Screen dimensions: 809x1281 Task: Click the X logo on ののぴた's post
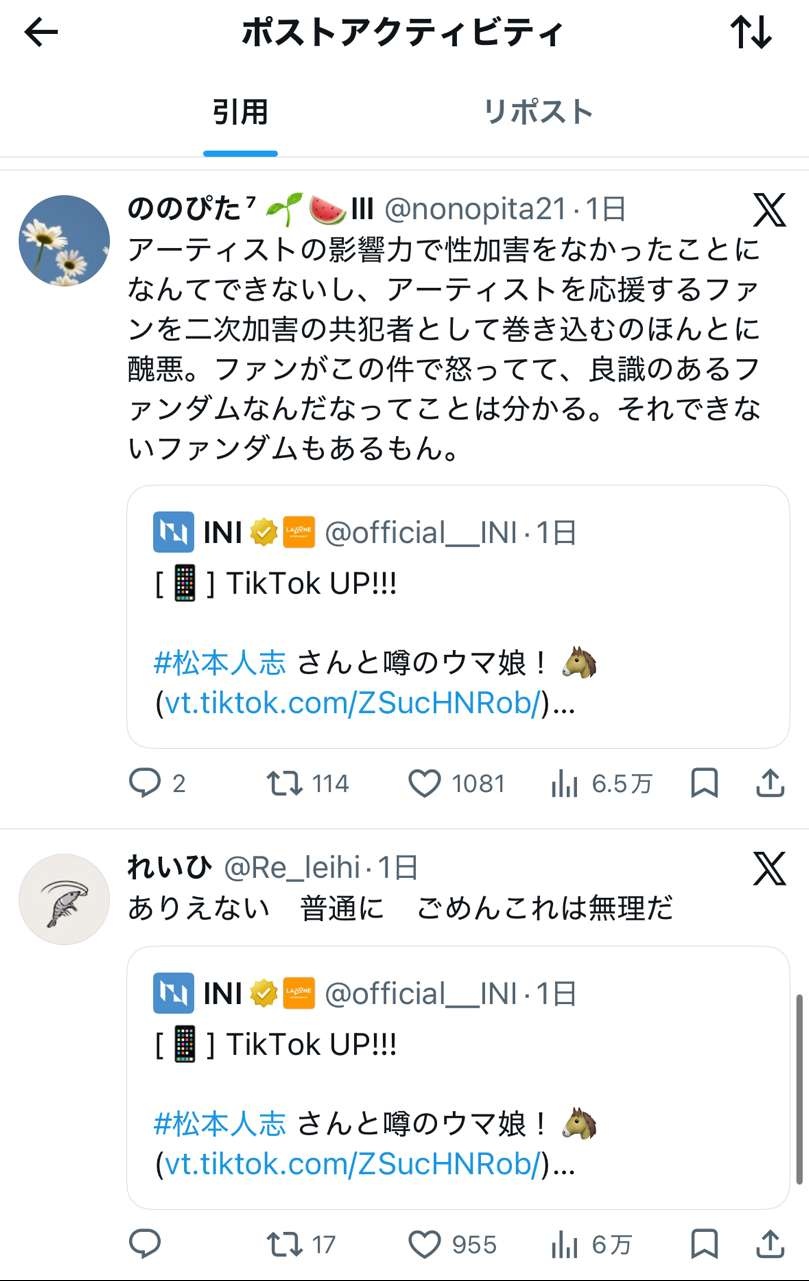point(769,209)
